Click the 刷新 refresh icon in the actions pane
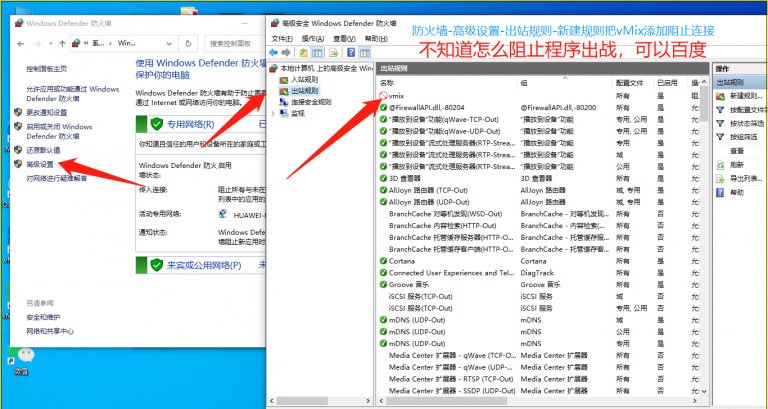 click(720, 165)
